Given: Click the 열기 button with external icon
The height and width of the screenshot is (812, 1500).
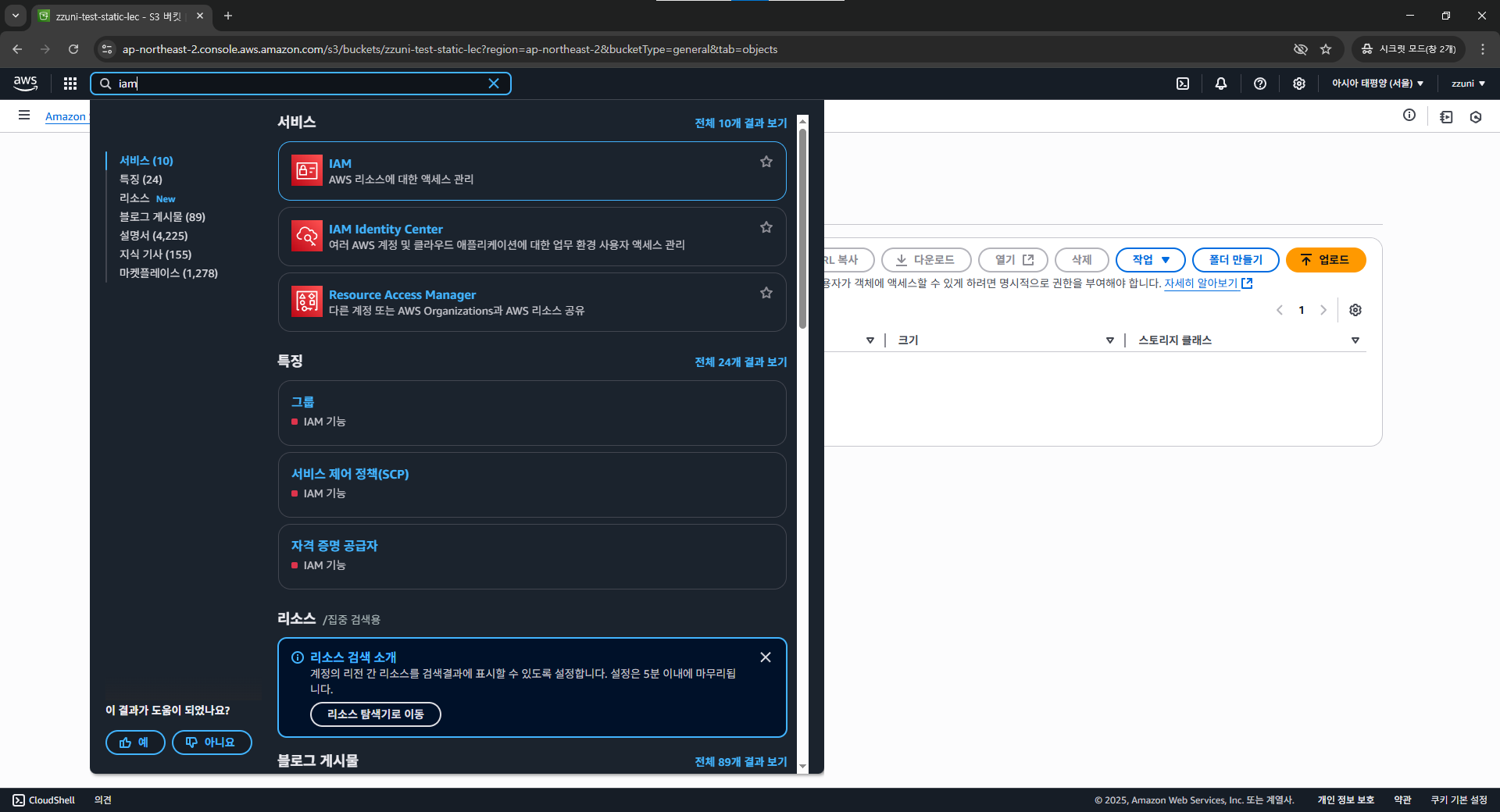Looking at the screenshot, I should pyautogui.click(x=1013, y=260).
